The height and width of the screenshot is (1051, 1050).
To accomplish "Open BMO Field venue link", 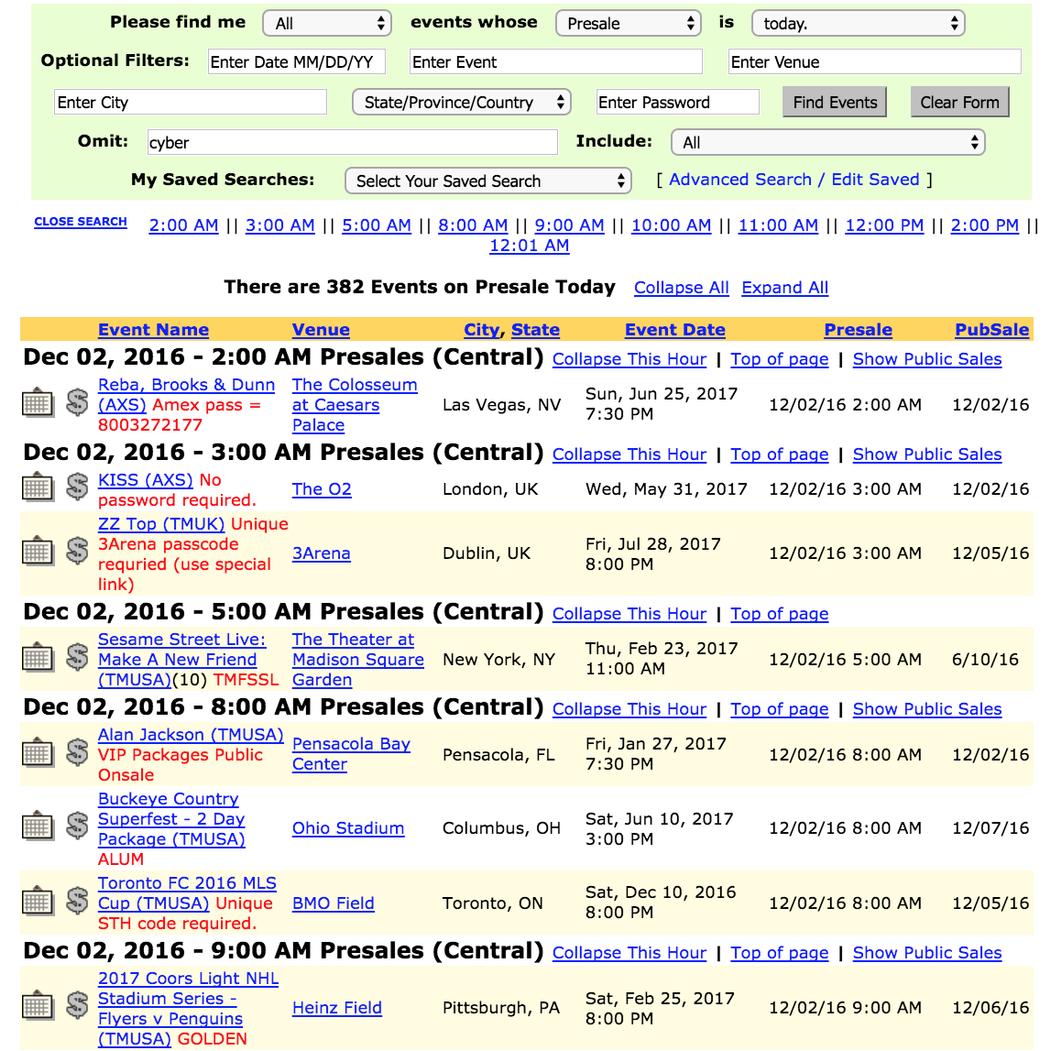I will 333,904.
